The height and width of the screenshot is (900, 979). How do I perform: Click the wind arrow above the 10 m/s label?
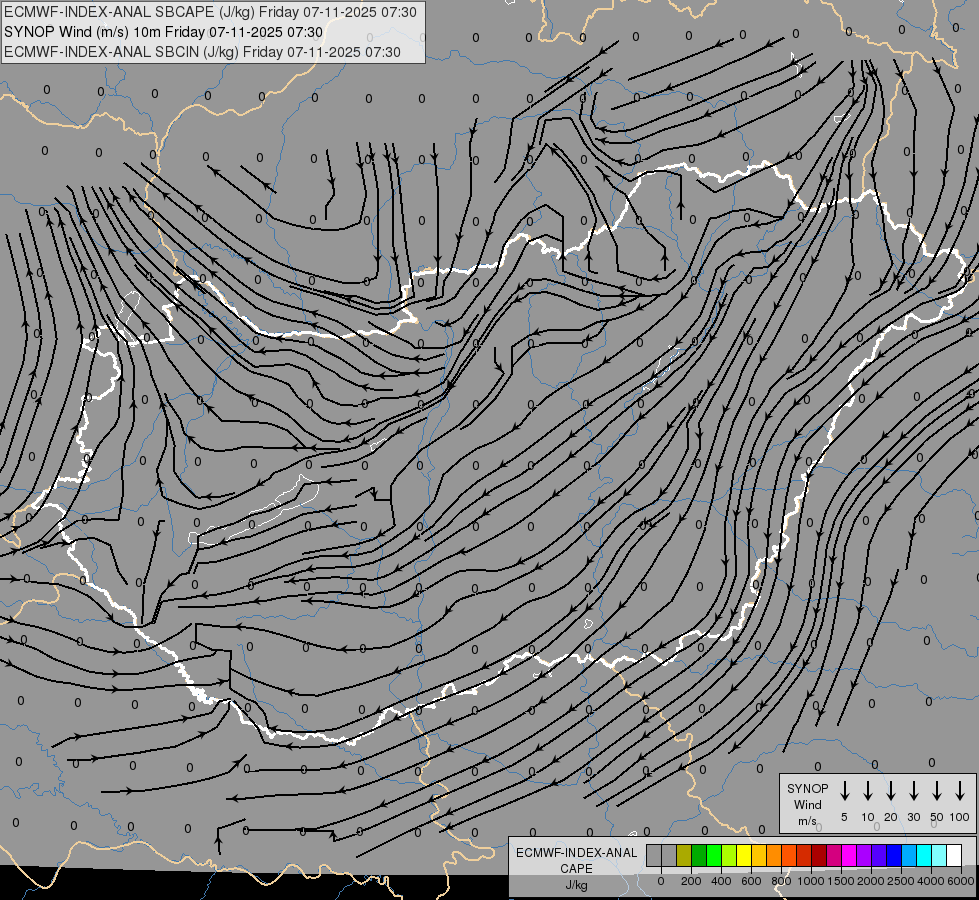tap(868, 791)
